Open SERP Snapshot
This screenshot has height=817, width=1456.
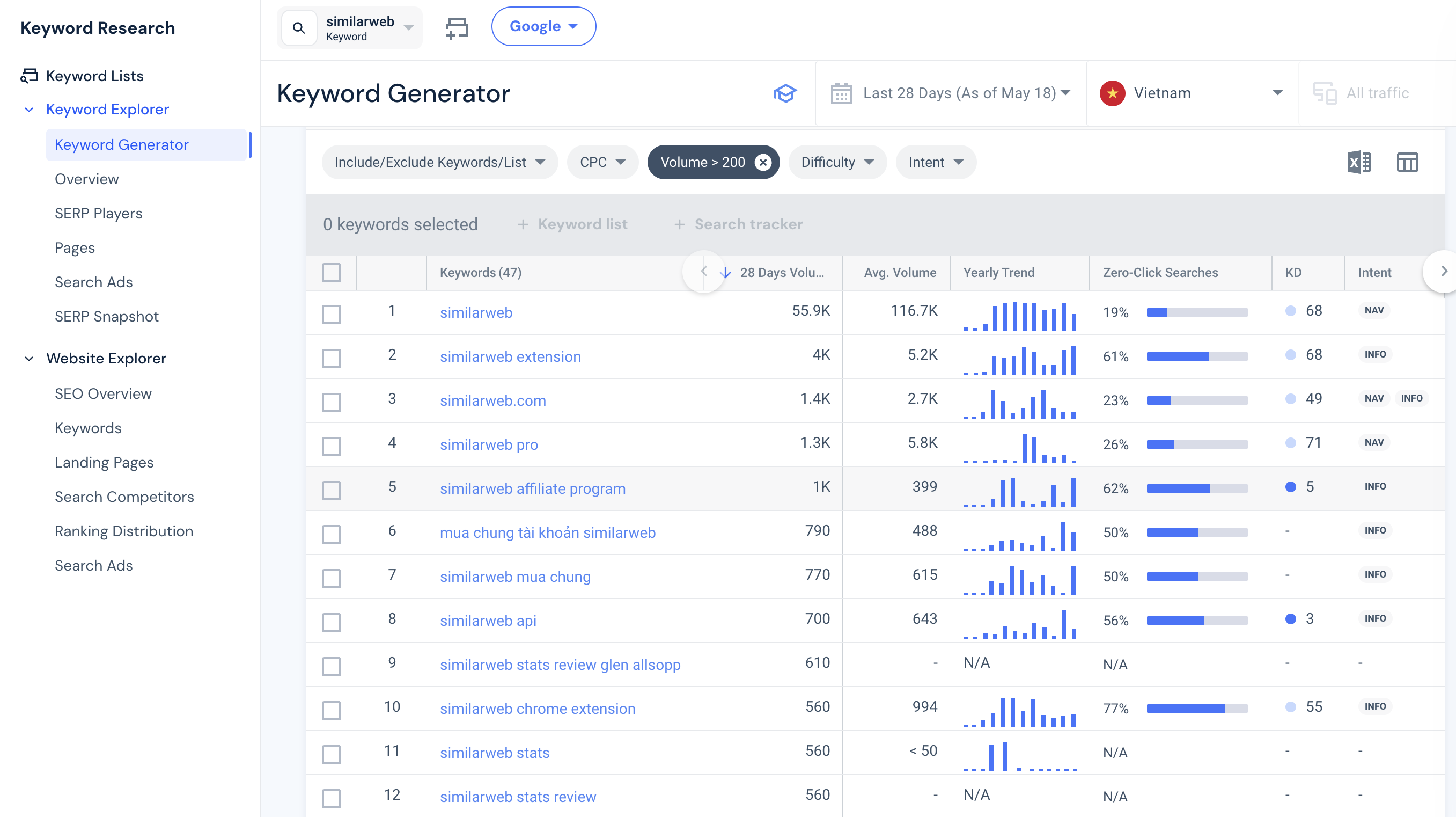pyautogui.click(x=106, y=317)
